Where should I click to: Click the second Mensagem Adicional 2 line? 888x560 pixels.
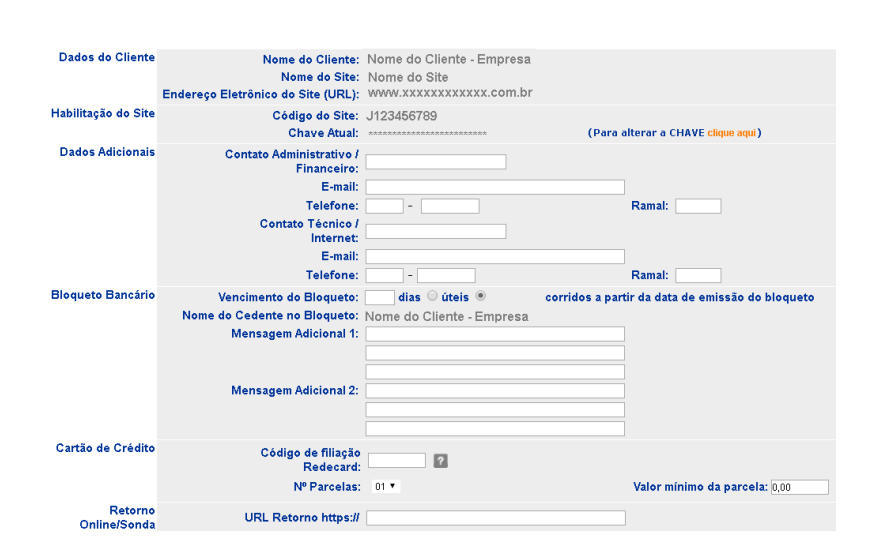click(x=495, y=410)
